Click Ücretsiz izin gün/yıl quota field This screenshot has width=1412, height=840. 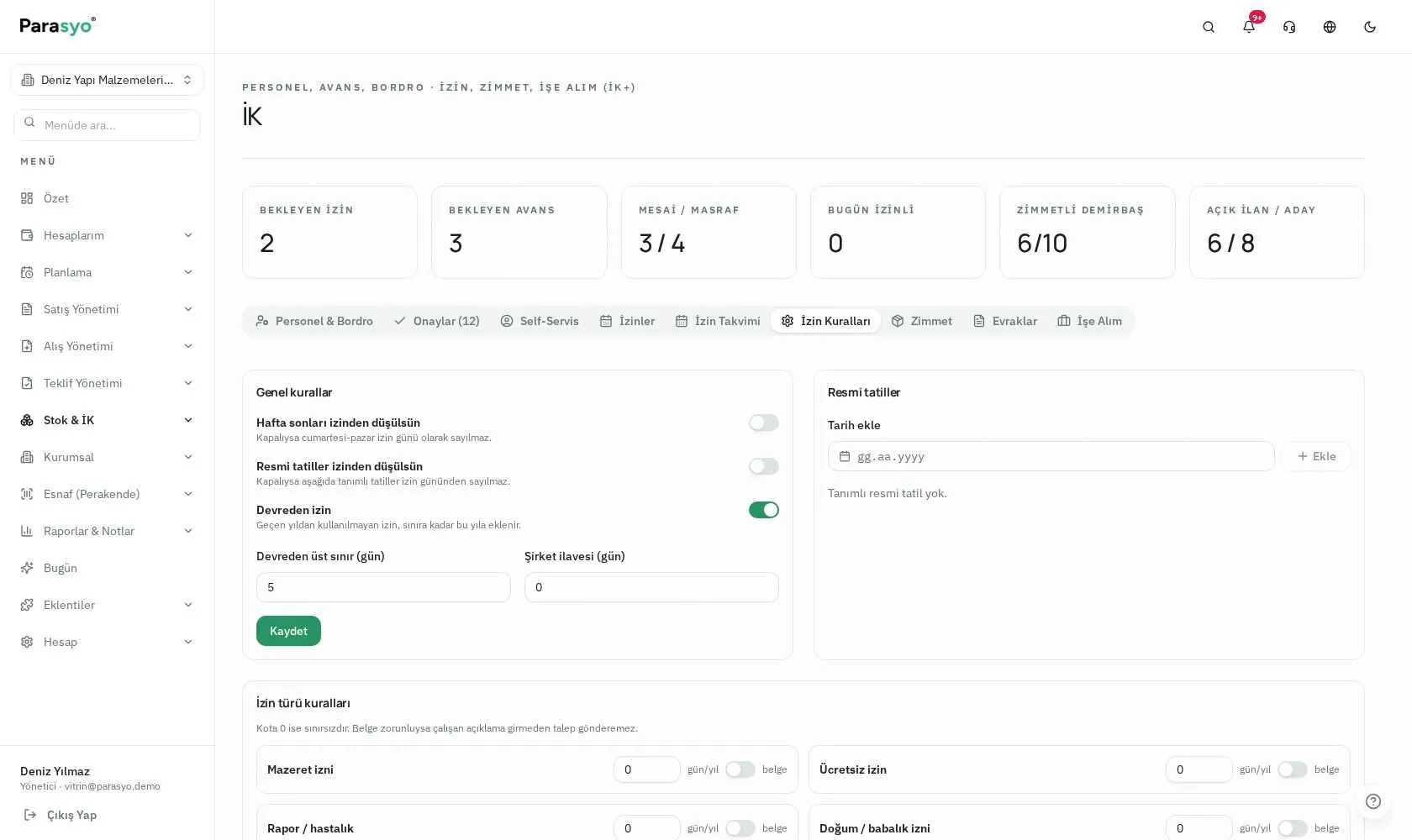click(1199, 769)
